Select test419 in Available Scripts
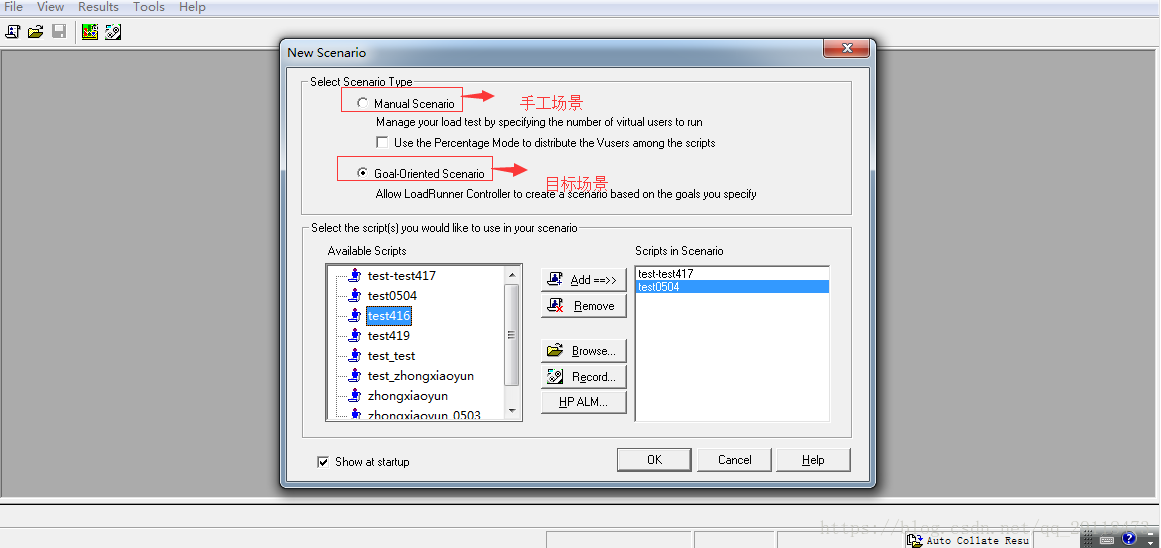The image size is (1161, 548). coord(389,335)
